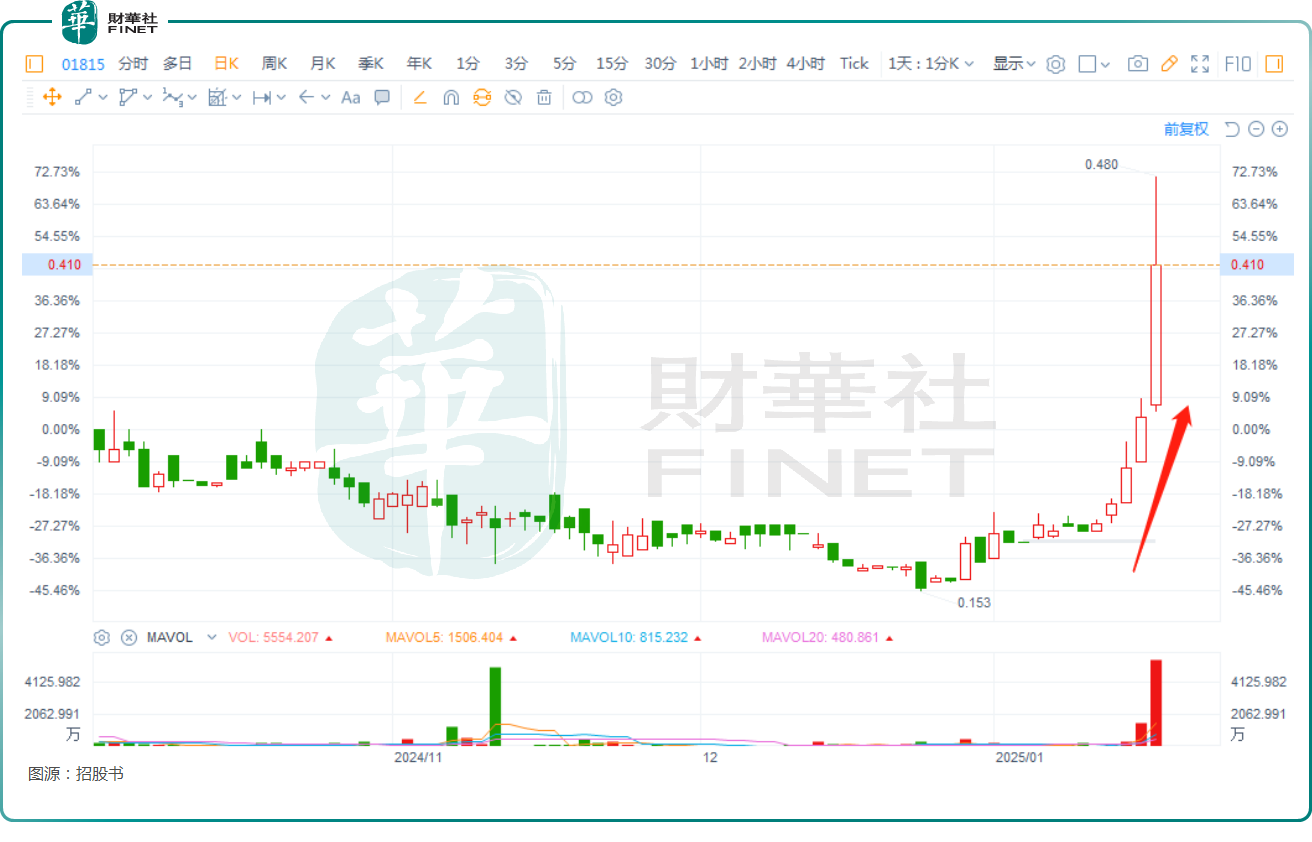The height and width of the screenshot is (842, 1312).
Task: Open drawing toolbar settings gear
Action: coord(614,98)
